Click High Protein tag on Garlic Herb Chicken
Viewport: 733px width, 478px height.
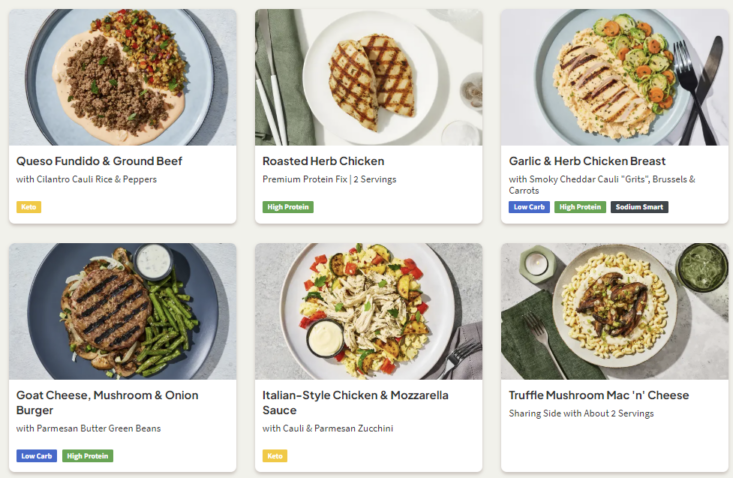(580, 207)
